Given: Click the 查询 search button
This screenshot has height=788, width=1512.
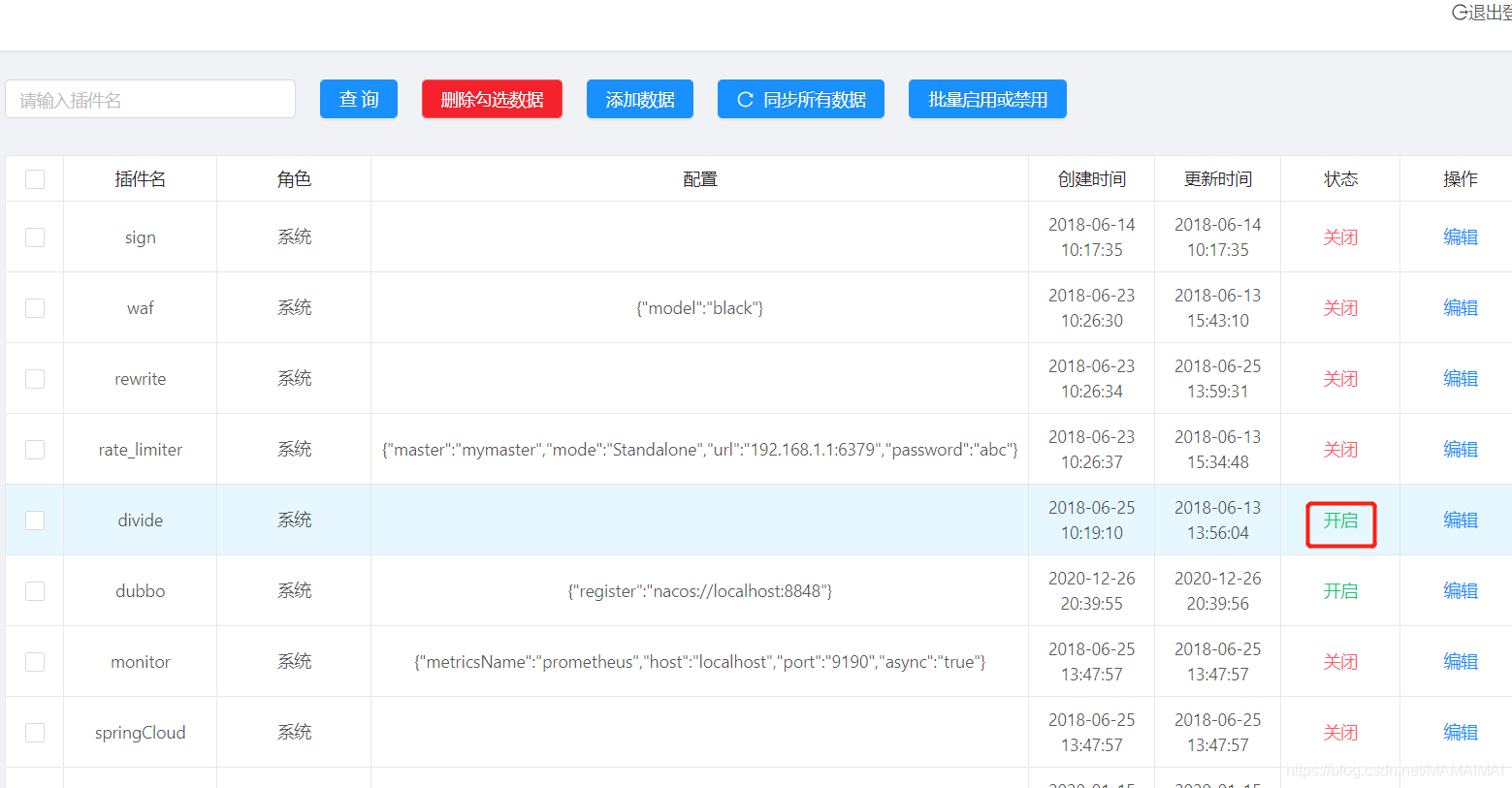Looking at the screenshot, I should [359, 99].
